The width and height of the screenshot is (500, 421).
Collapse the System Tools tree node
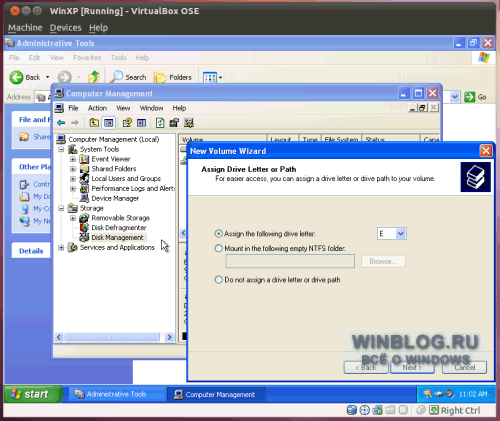click(61, 149)
